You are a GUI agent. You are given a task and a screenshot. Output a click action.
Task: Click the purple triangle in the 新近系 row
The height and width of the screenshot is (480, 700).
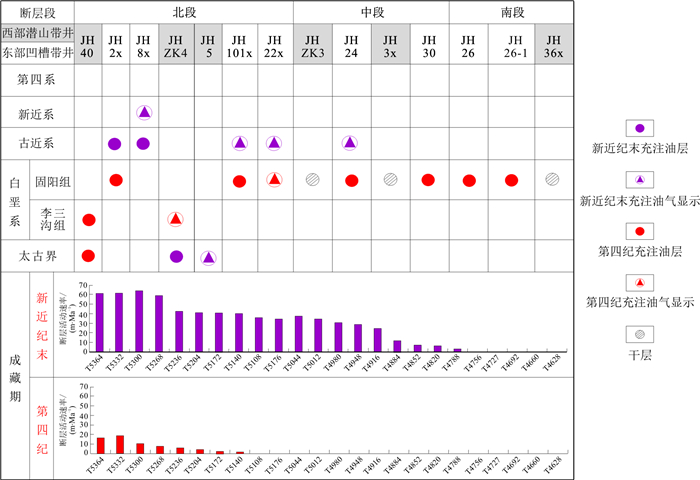(143, 113)
